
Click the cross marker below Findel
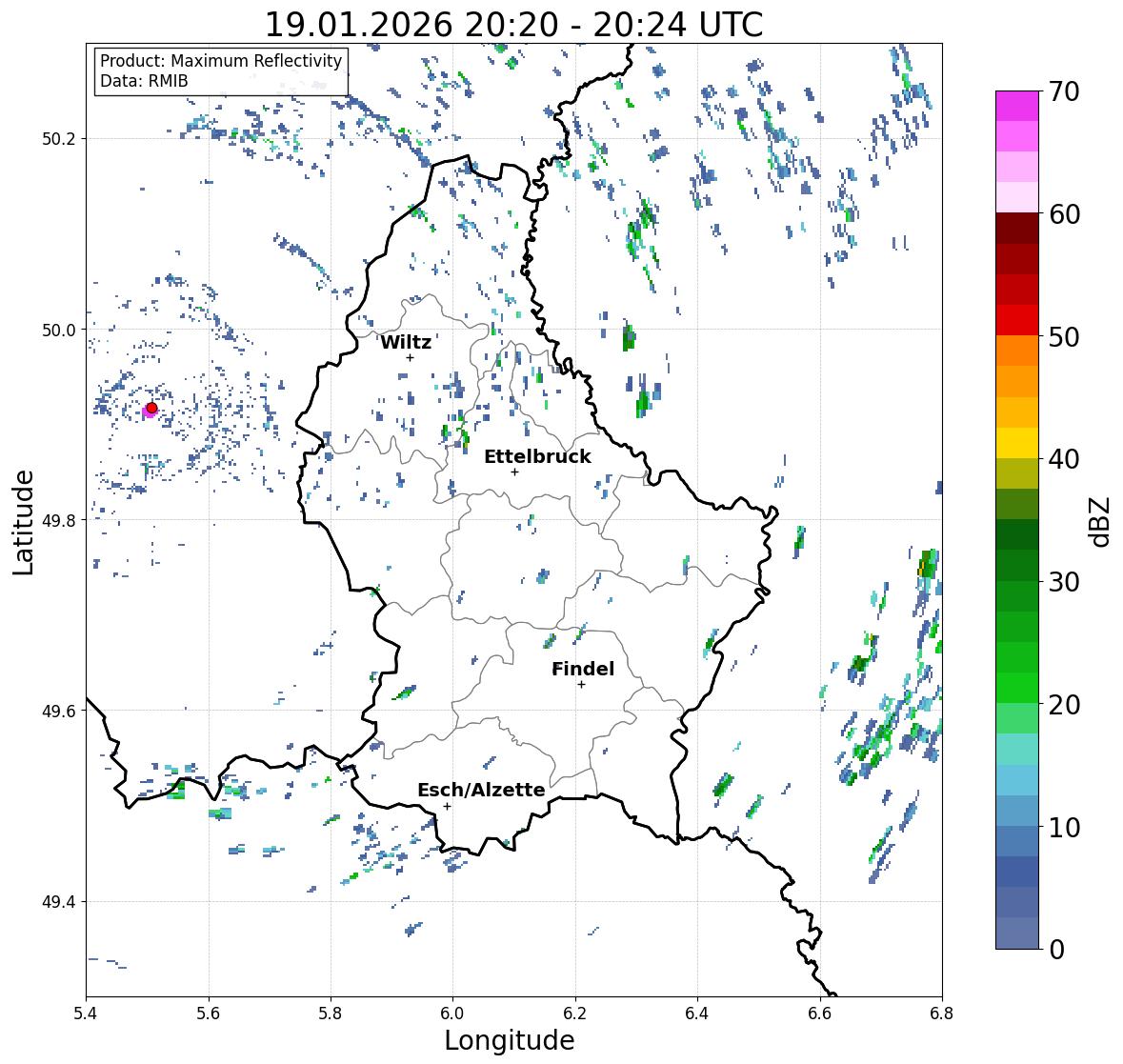(x=582, y=685)
